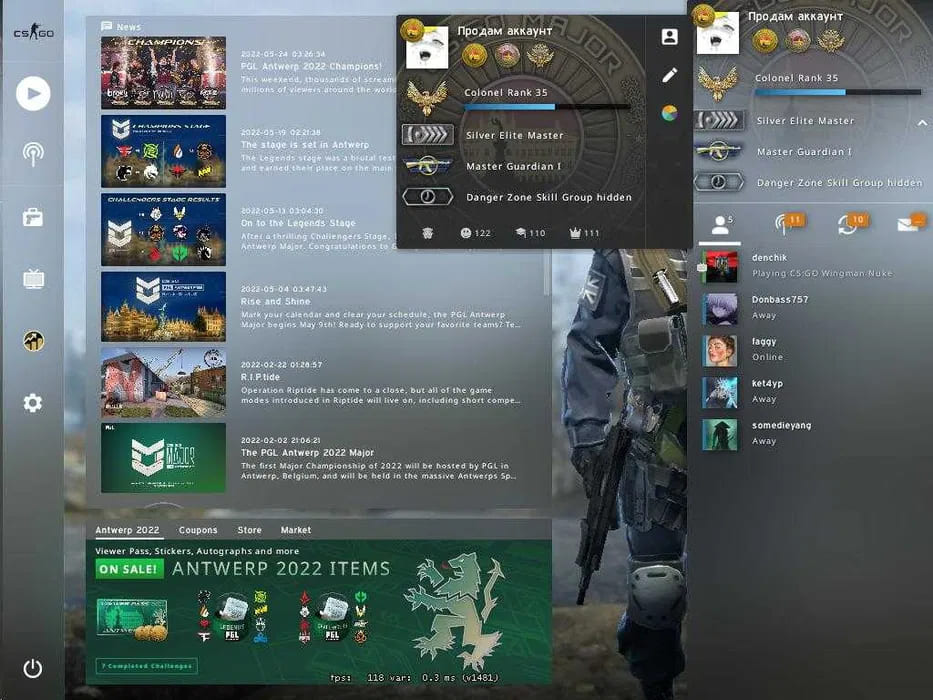Click the leader commendation count 111
933x700 pixels.
(584, 233)
